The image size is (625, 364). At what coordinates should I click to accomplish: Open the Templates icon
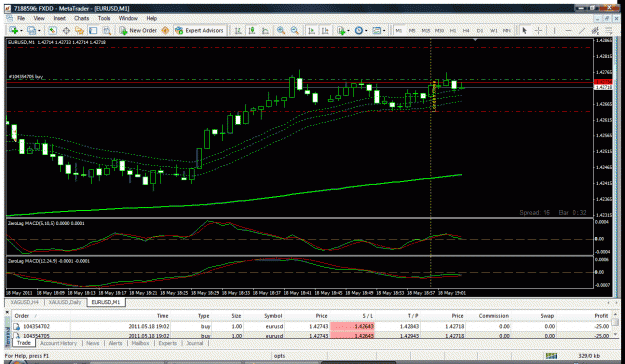[376, 30]
